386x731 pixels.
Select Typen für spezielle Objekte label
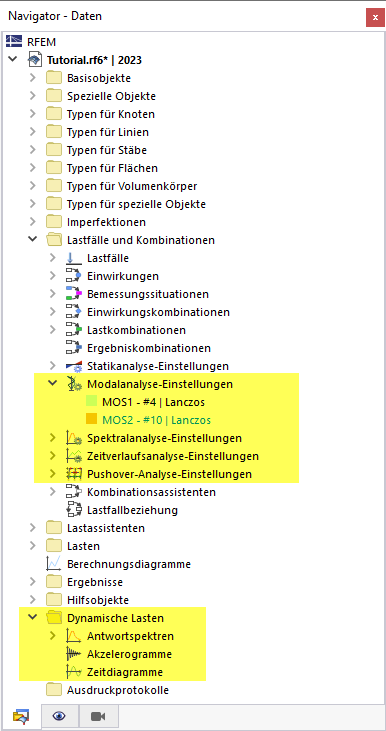(136, 204)
